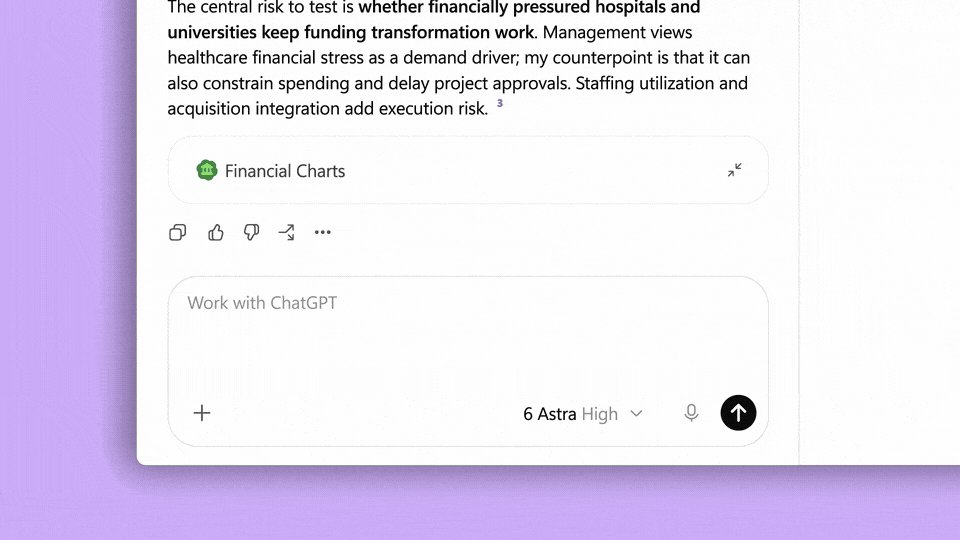Click the Financial Charts title text
Image resolution: width=960 pixels, height=540 pixels.
[x=285, y=171]
